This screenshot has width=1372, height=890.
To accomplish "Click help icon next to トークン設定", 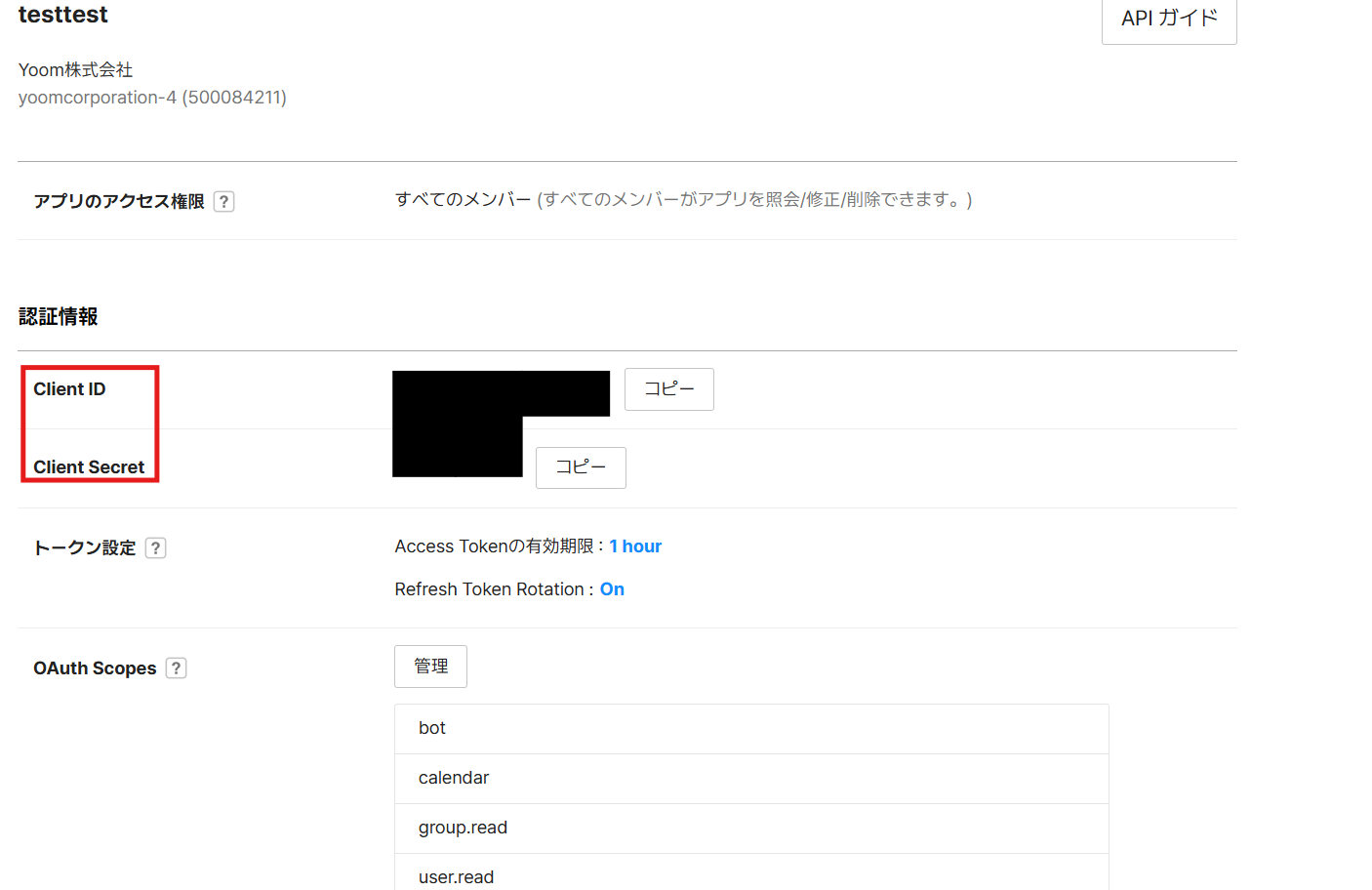I will [x=155, y=548].
